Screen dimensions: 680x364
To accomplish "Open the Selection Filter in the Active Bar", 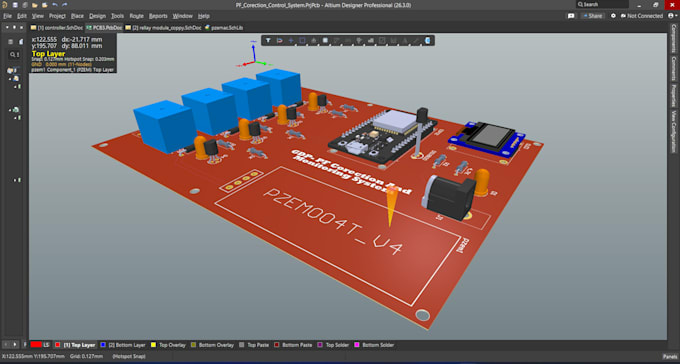I will coord(268,40).
